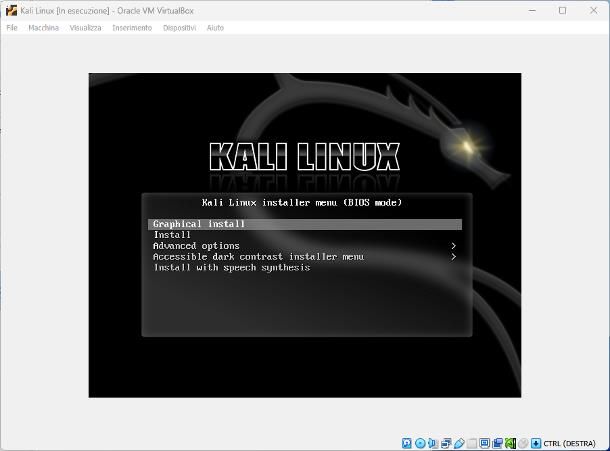Click the USB devices indicator icon
Image resolution: width=610 pixels, height=451 pixels.
click(459, 443)
